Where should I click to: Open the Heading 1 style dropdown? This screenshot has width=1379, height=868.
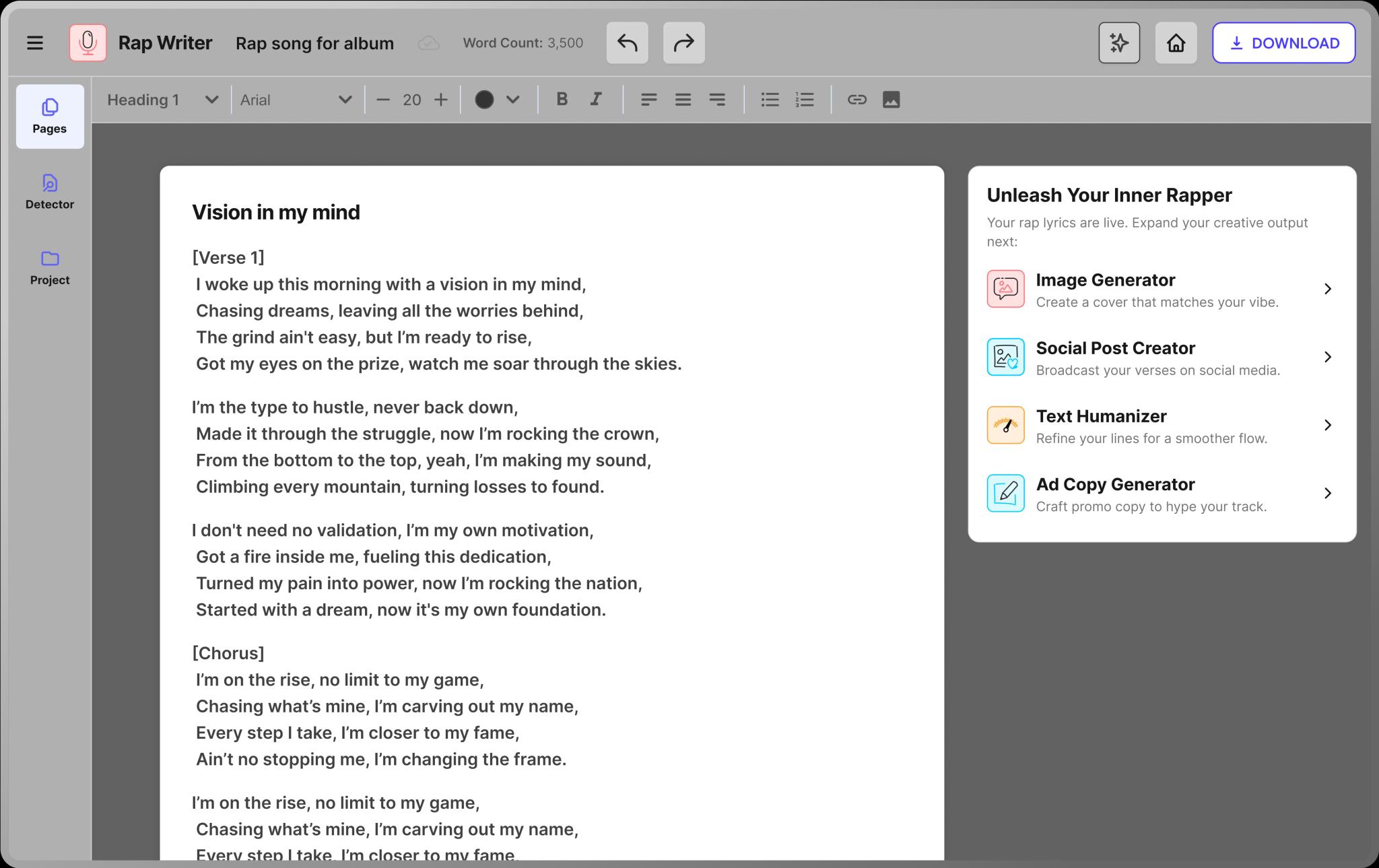(163, 100)
